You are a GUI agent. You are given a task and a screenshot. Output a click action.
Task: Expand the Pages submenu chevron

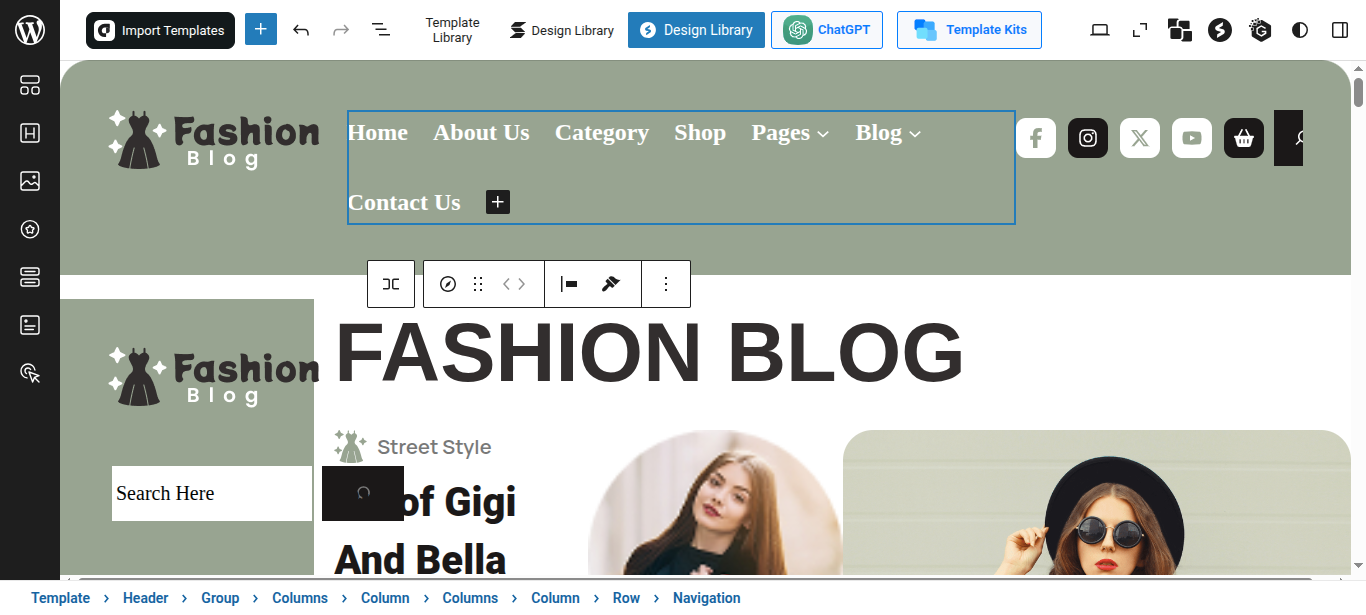(823, 134)
